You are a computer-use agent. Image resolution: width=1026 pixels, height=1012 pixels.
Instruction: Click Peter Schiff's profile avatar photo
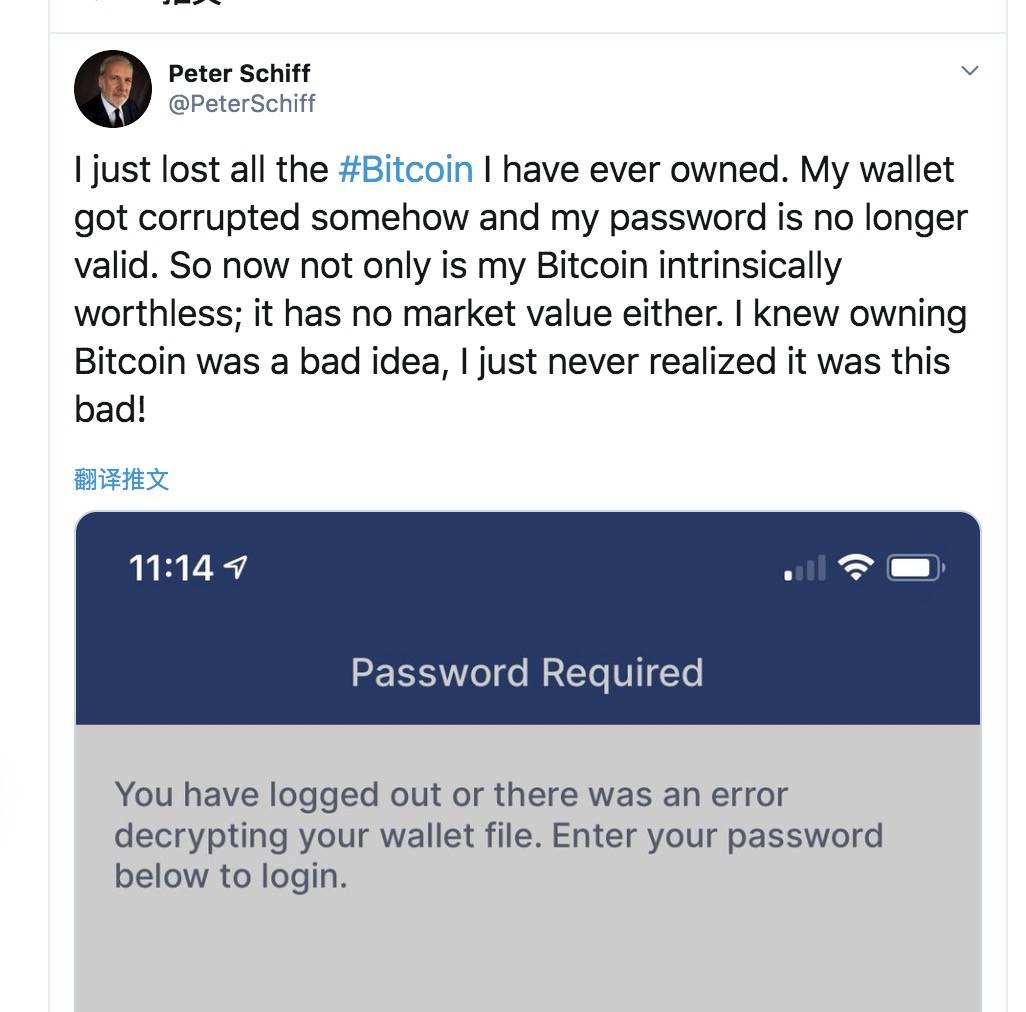click(112, 90)
